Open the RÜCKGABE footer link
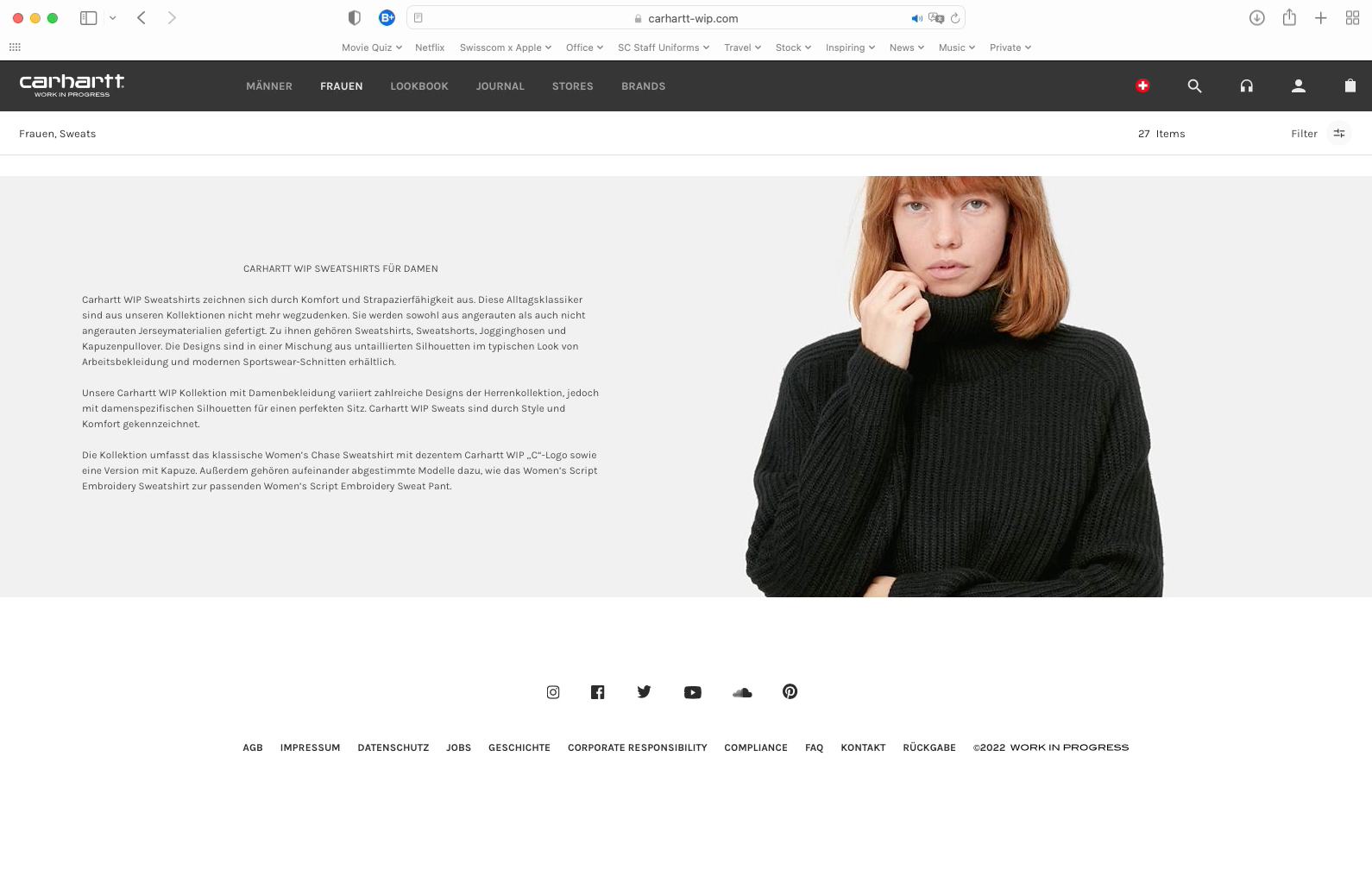This screenshot has height=889, width=1372. pyautogui.click(x=929, y=747)
